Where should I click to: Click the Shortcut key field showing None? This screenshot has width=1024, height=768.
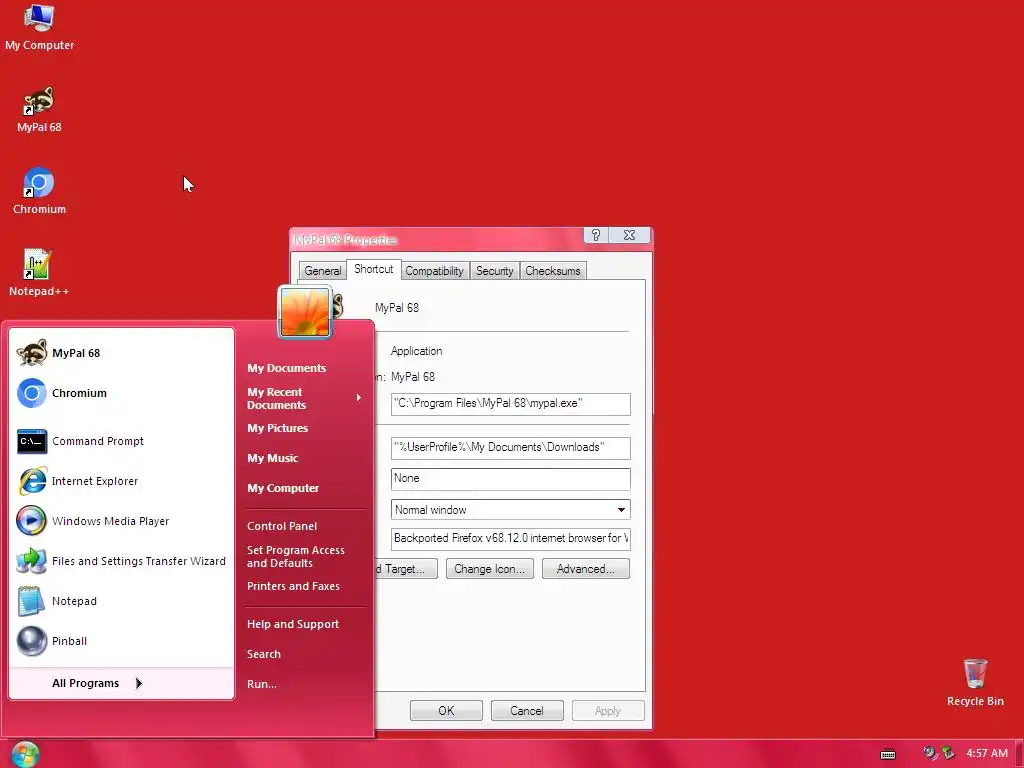point(511,479)
